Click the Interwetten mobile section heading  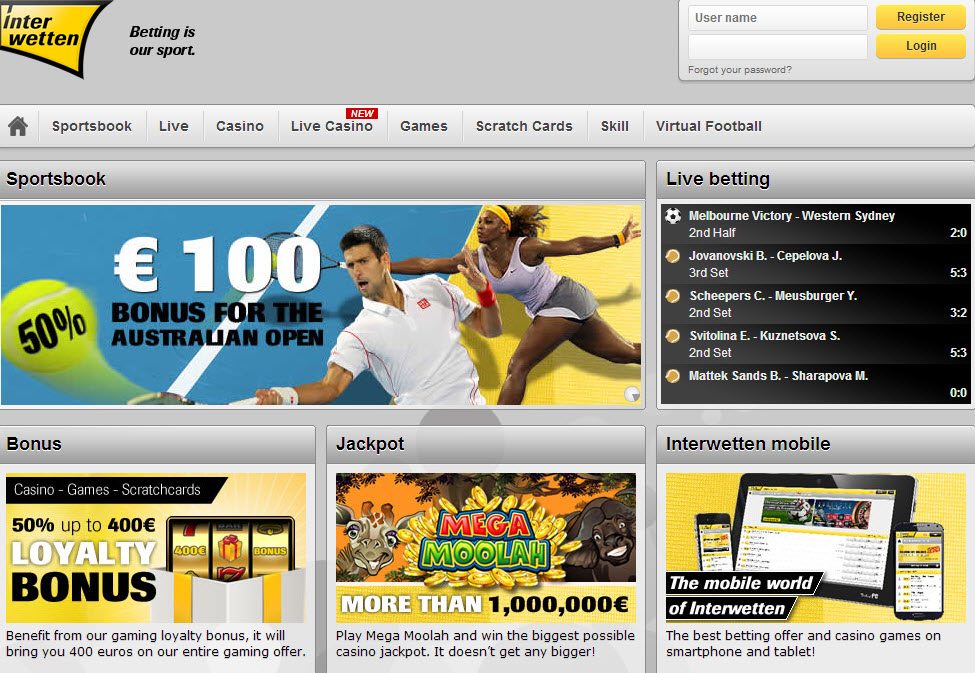748,444
